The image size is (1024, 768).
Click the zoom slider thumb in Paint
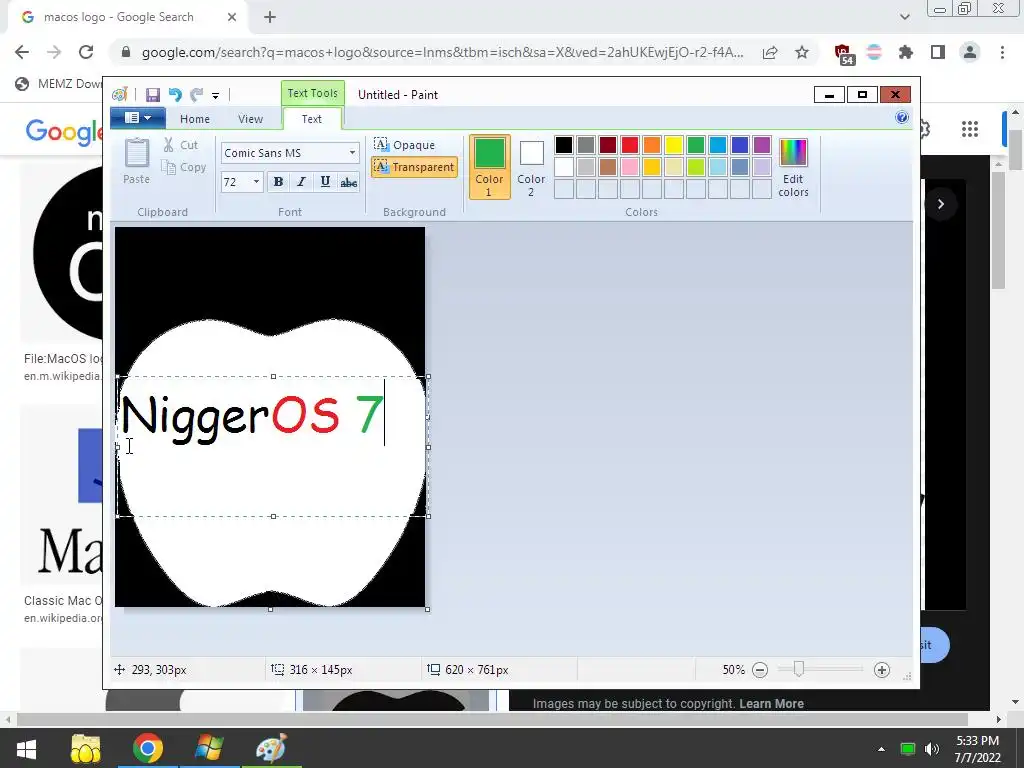(798, 669)
